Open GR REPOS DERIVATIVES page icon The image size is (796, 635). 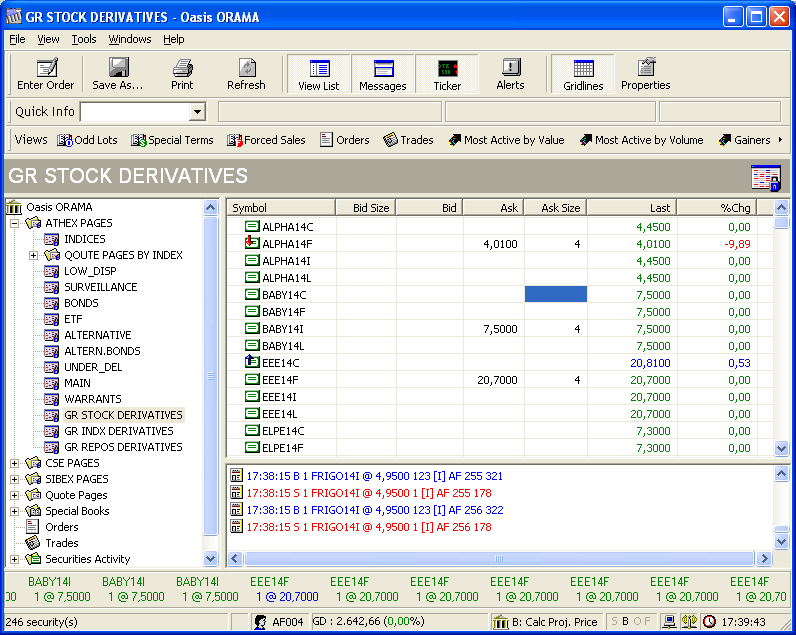pos(51,447)
